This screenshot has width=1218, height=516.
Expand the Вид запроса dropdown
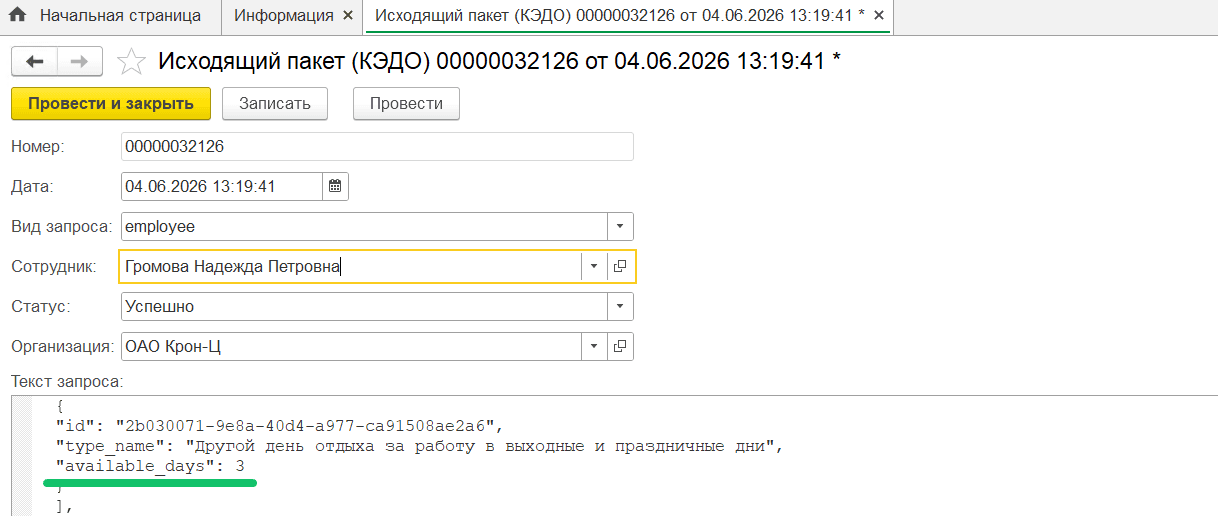620,226
